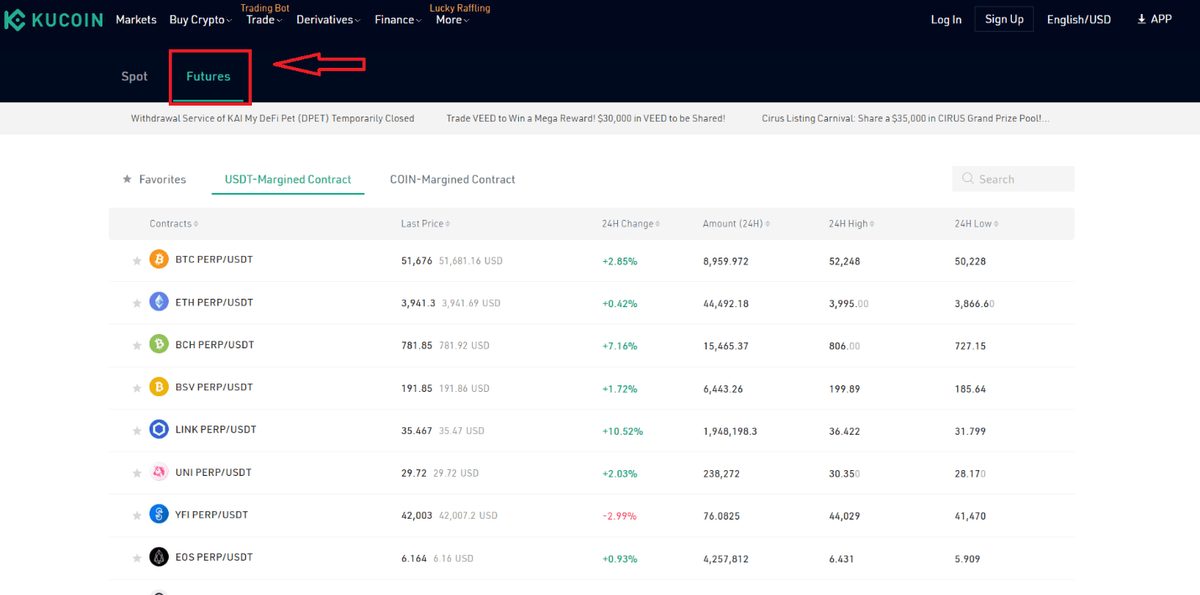
Task: Expand the Finance dropdown menu
Action: (x=398, y=20)
